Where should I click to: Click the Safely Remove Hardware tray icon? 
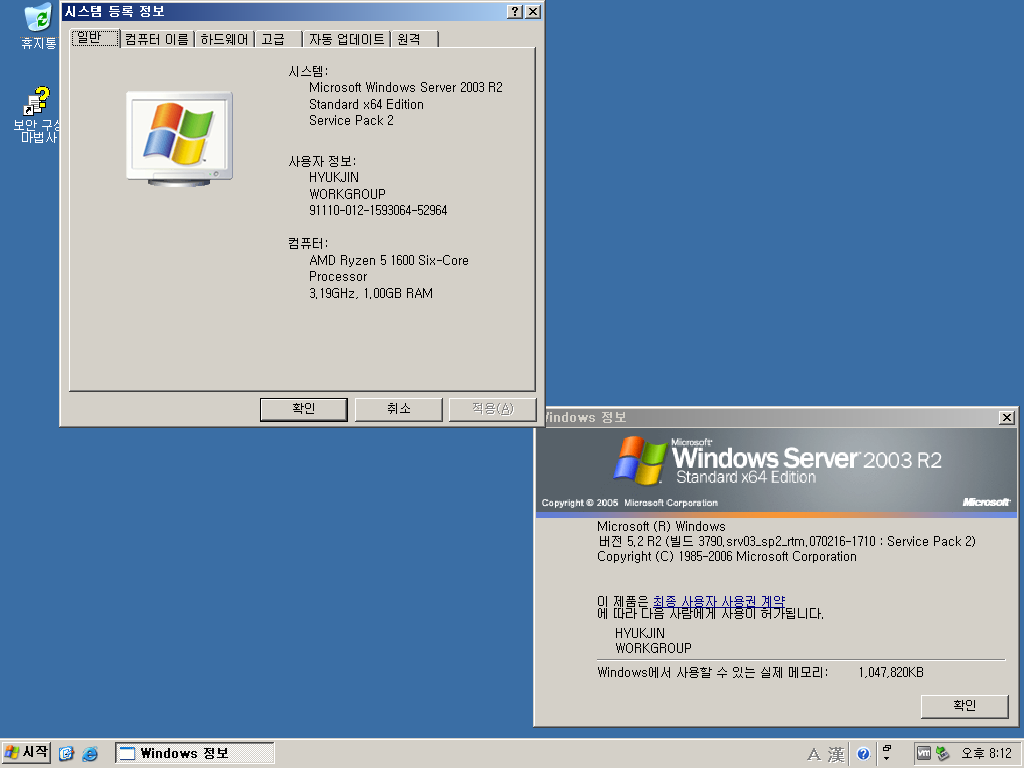coord(942,754)
